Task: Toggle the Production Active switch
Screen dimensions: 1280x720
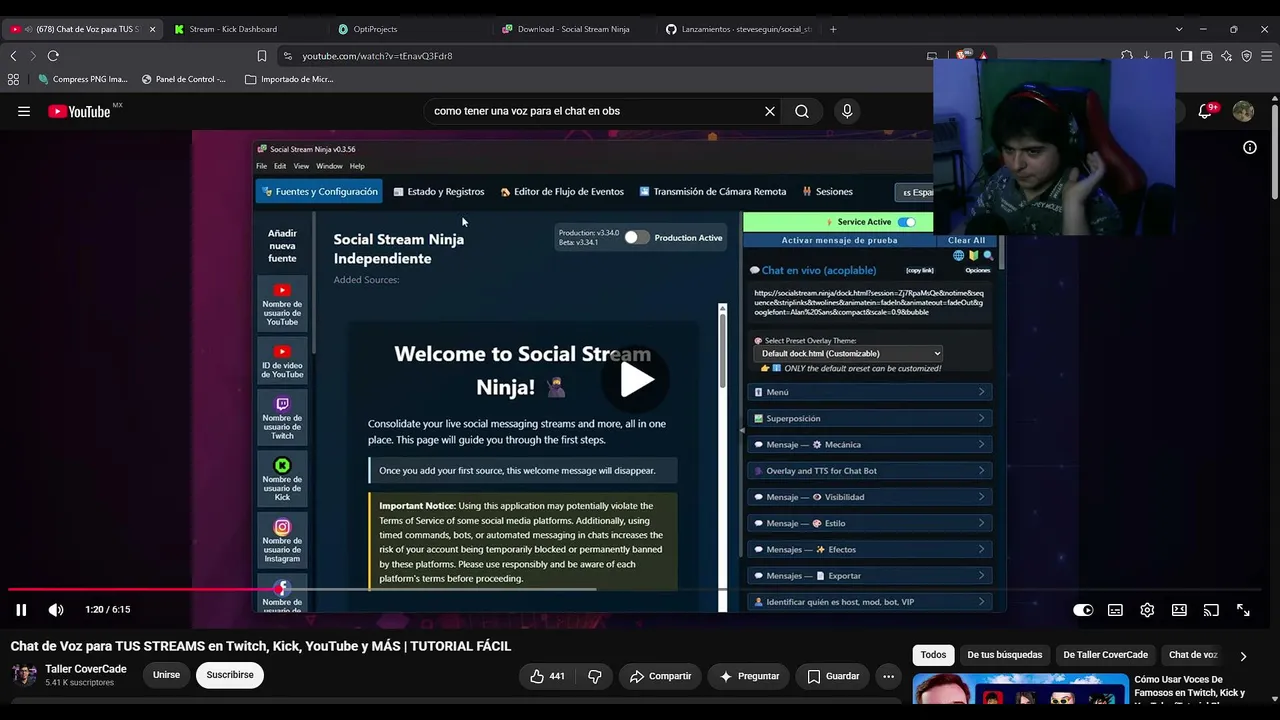Action: click(636, 238)
